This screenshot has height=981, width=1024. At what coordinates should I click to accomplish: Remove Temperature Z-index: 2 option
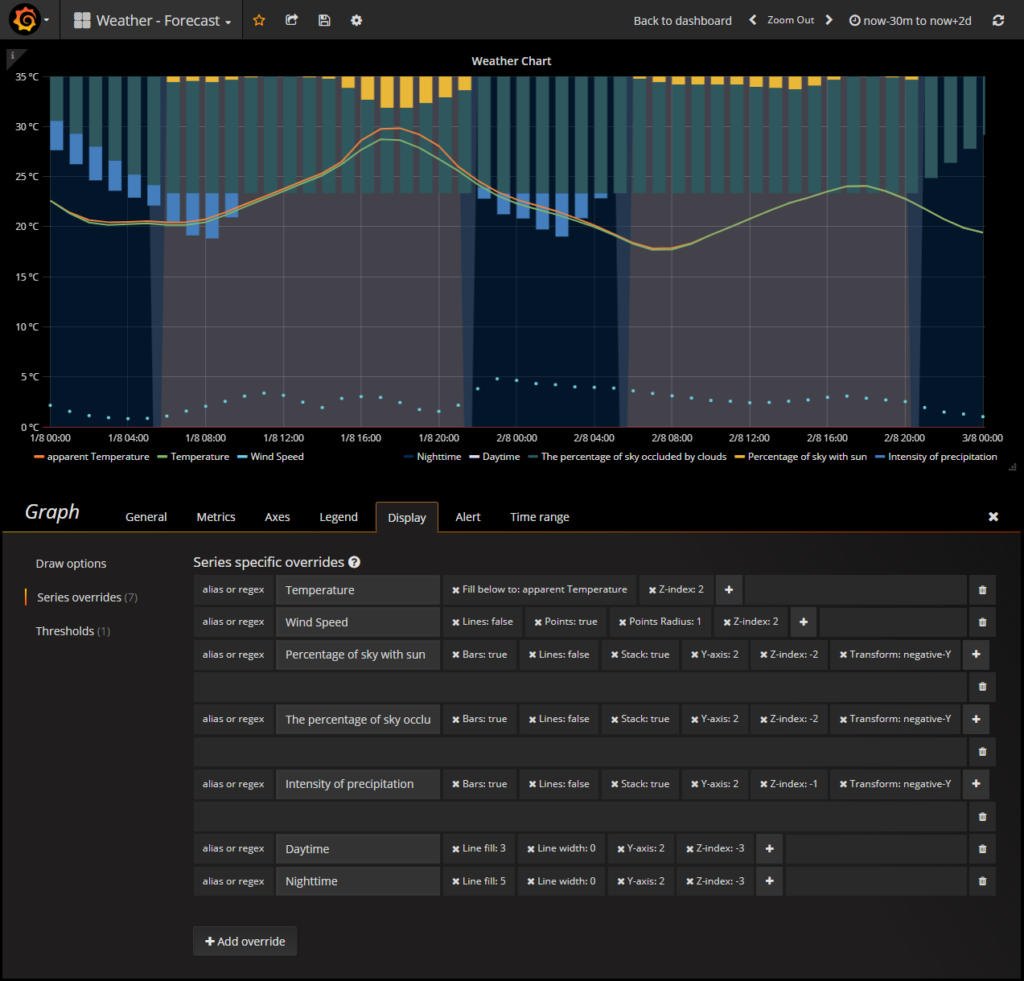coord(652,590)
